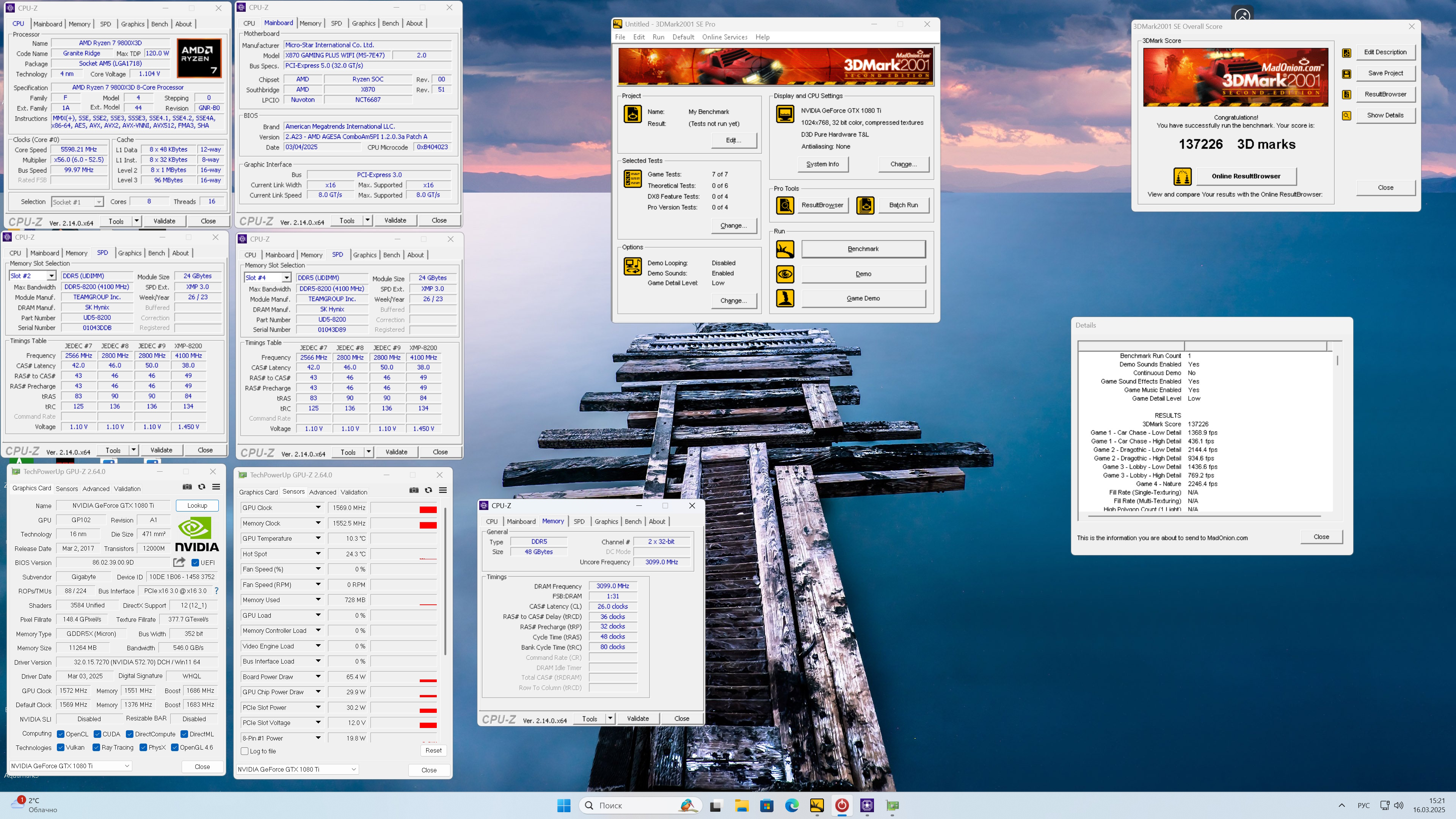
Task: Click the System Info button
Action: click(x=822, y=165)
